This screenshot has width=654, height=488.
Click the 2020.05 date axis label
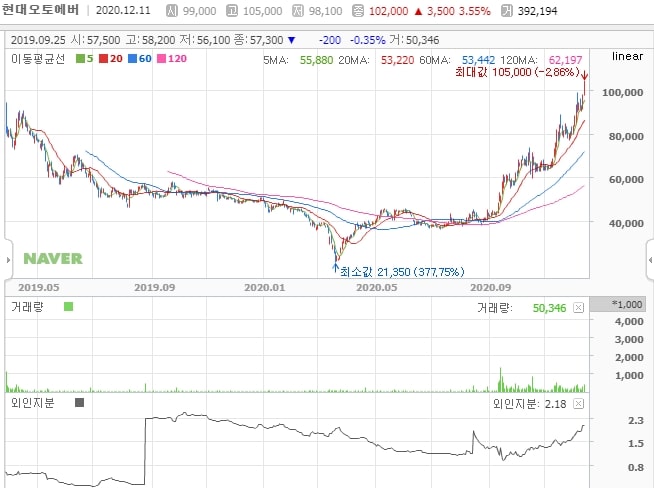point(377,287)
